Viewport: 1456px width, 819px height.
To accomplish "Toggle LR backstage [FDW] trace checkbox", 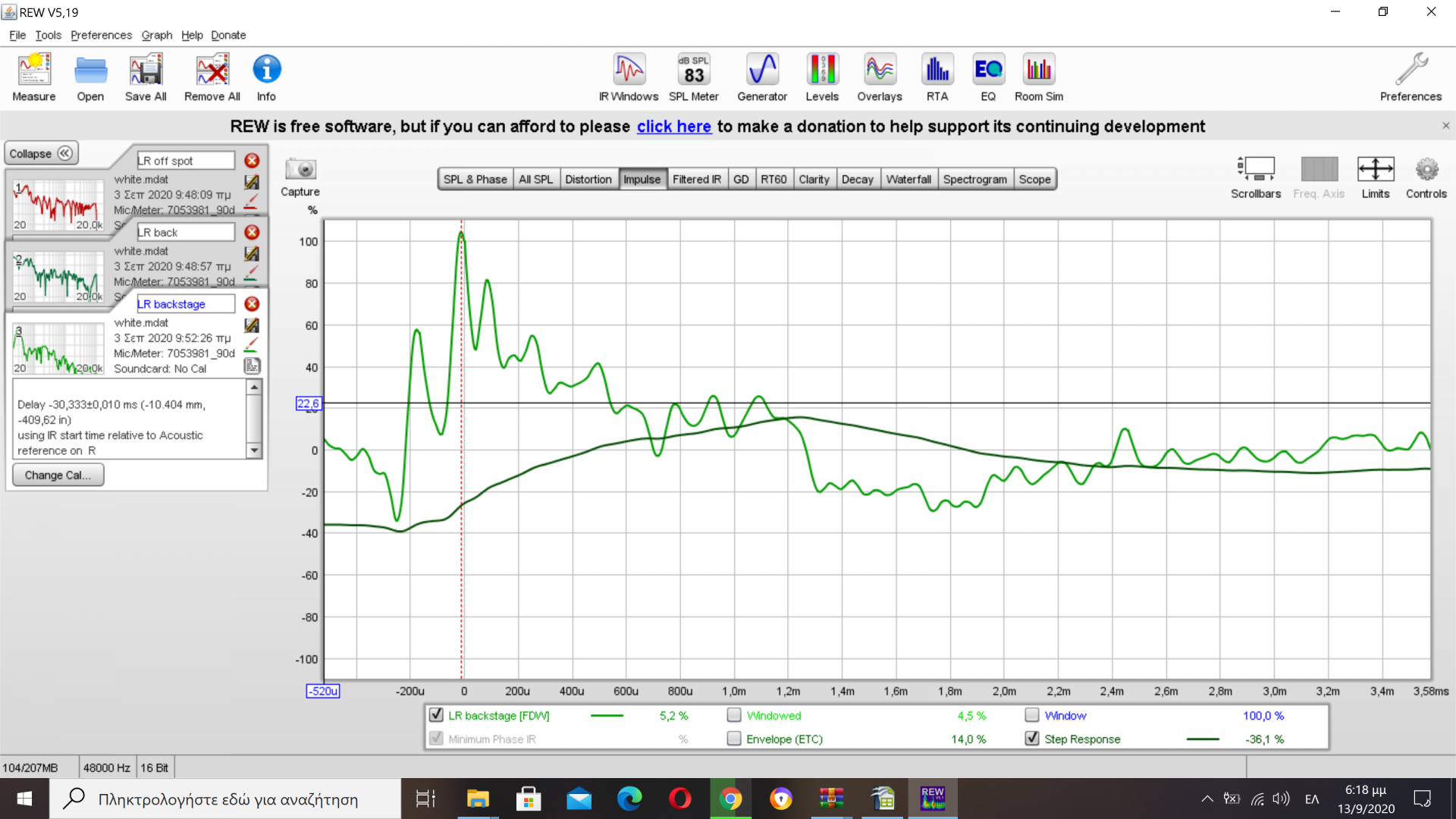I will pos(436,715).
